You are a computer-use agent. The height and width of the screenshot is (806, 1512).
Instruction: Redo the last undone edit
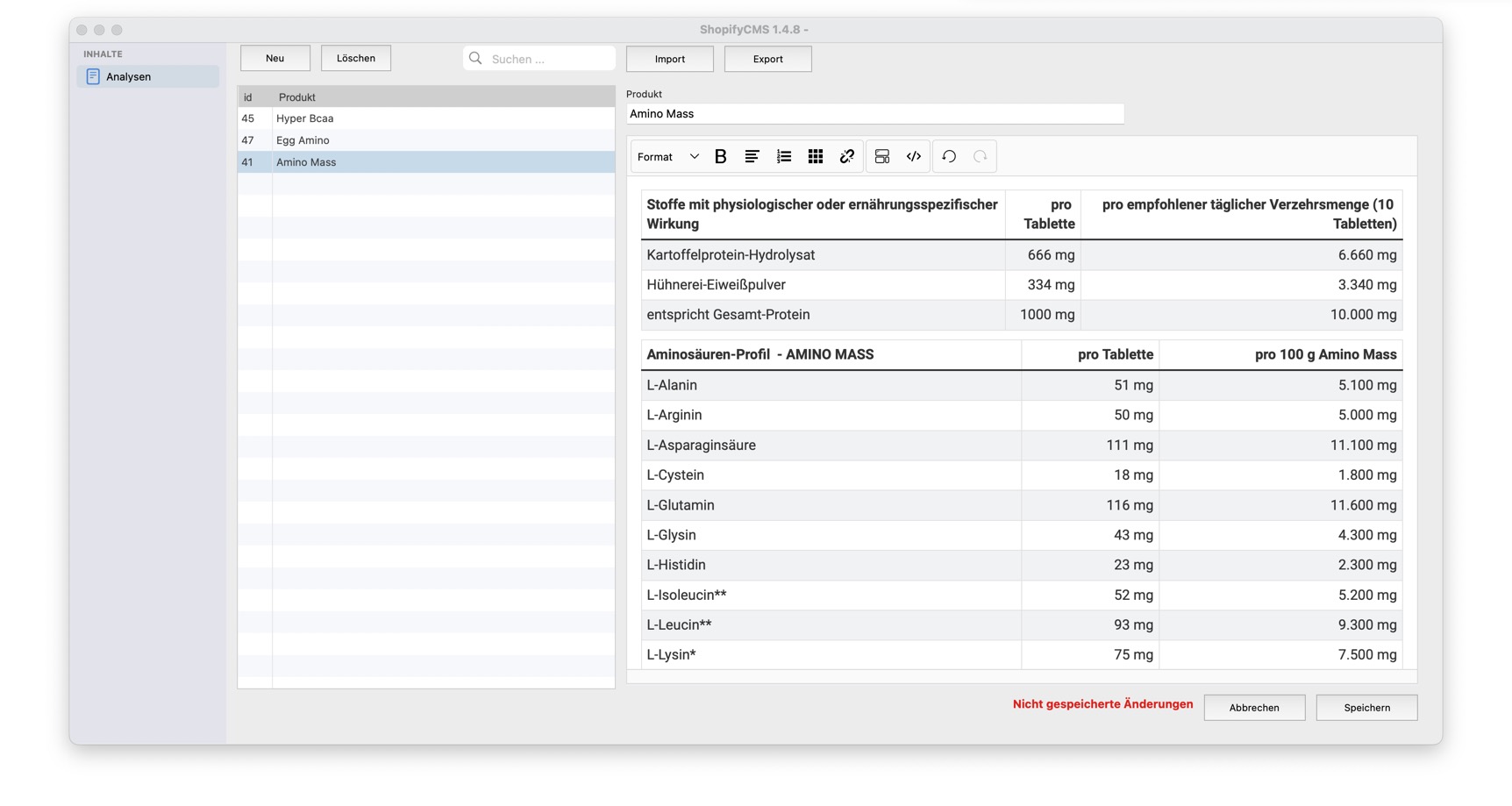pos(980,157)
